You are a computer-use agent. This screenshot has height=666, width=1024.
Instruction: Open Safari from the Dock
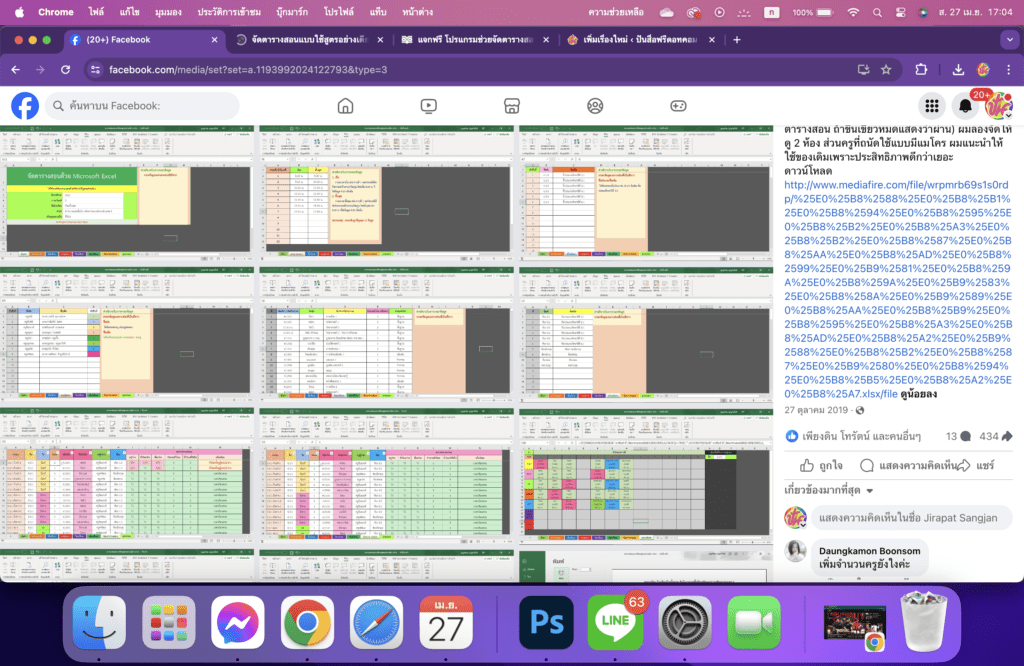click(x=376, y=622)
